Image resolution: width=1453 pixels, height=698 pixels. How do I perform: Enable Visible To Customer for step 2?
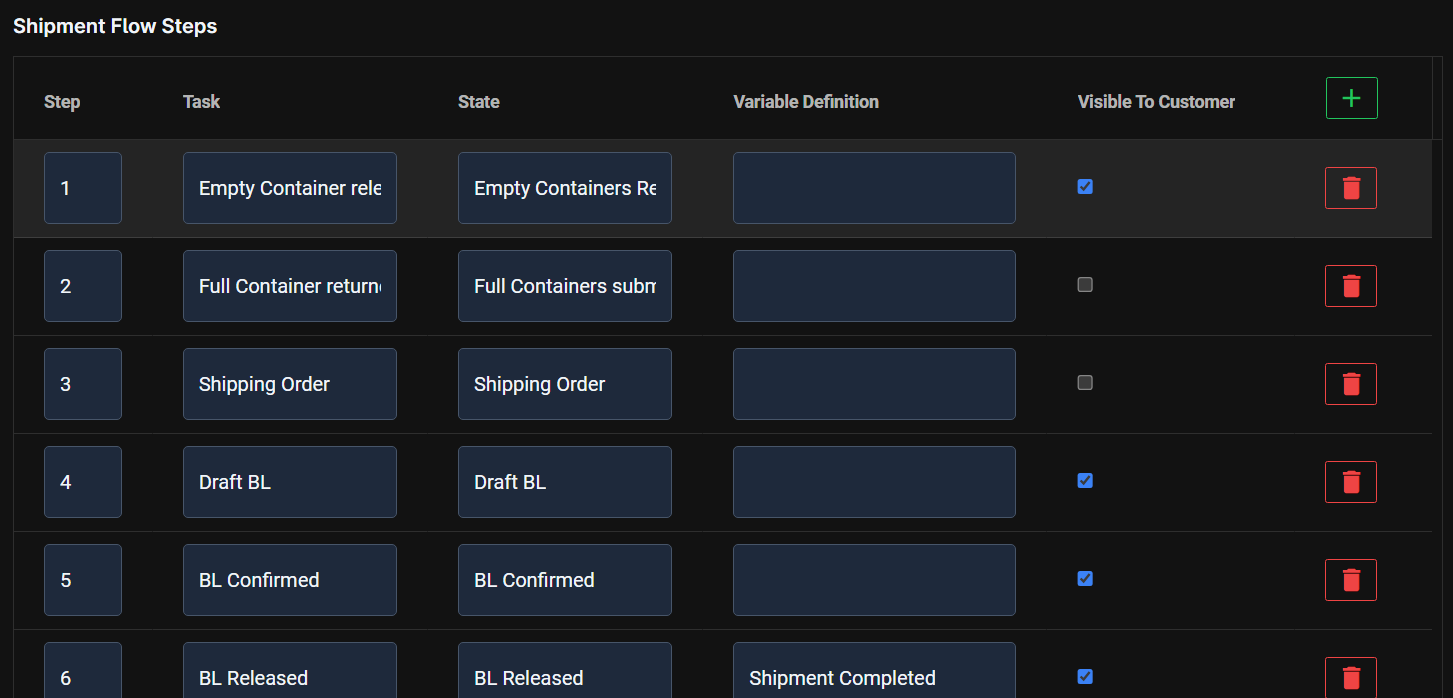pyautogui.click(x=1085, y=285)
